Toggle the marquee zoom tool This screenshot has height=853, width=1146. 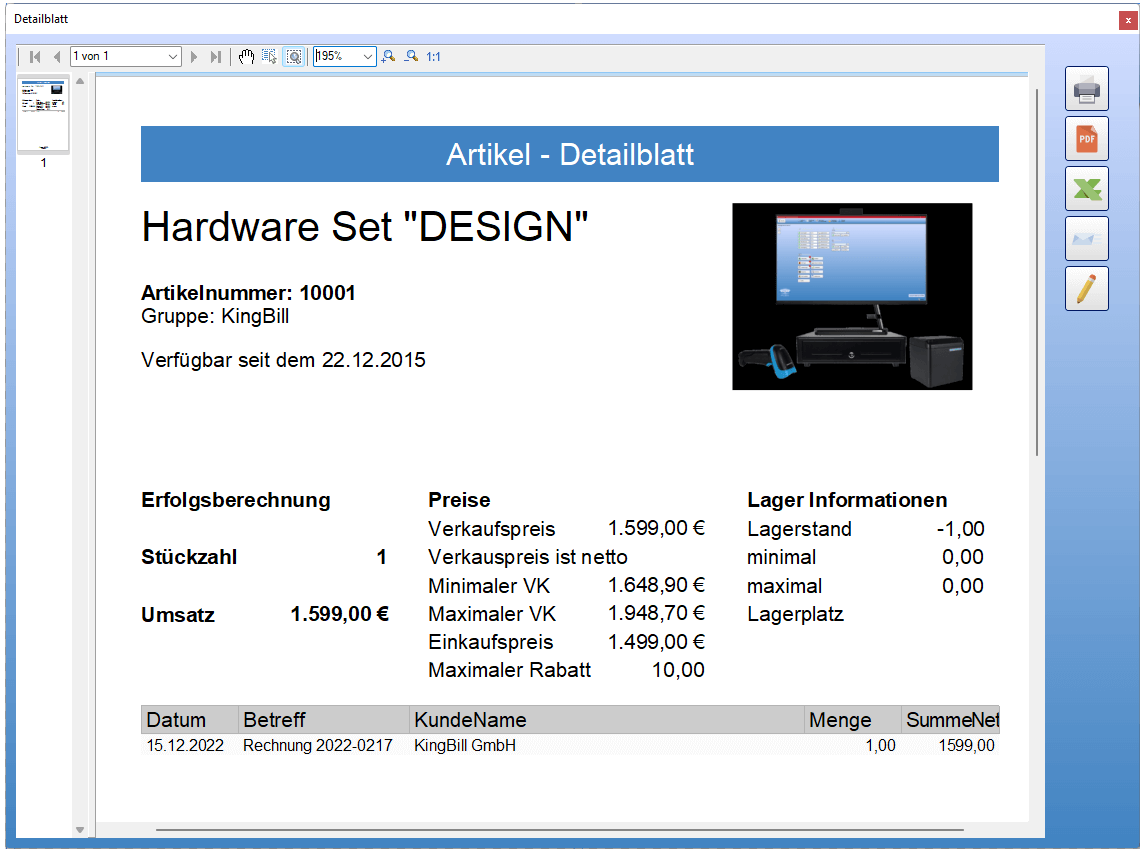tap(294, 56)
